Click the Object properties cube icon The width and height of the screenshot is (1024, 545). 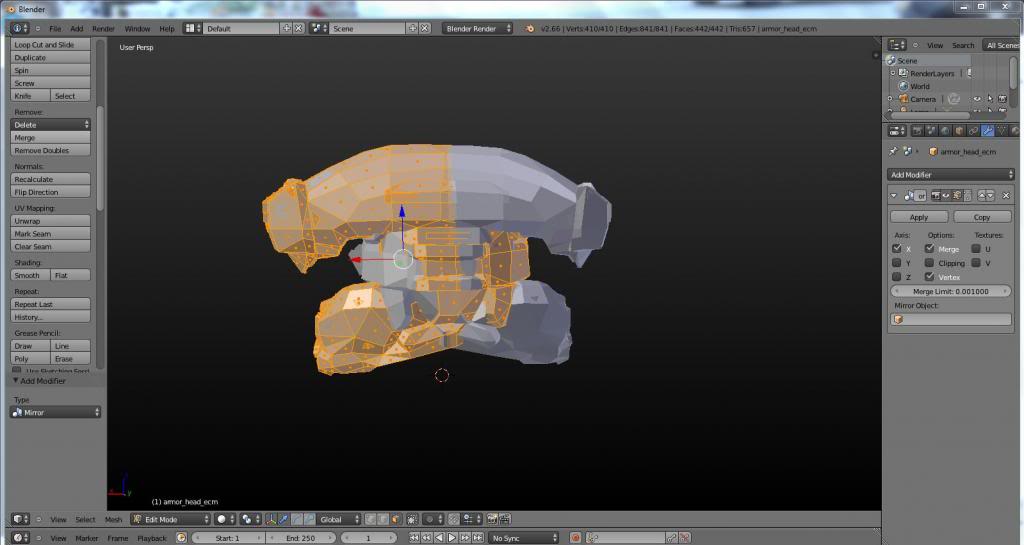point(959,130)
